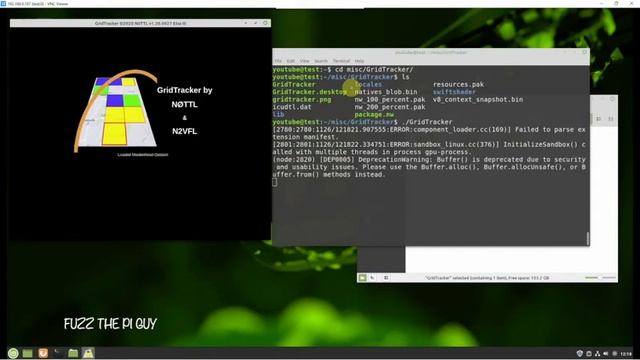Image resolution: width=640 pixels, height=360 pixels.
Task: Click the terminal window title bar
Action: [431, 52]
